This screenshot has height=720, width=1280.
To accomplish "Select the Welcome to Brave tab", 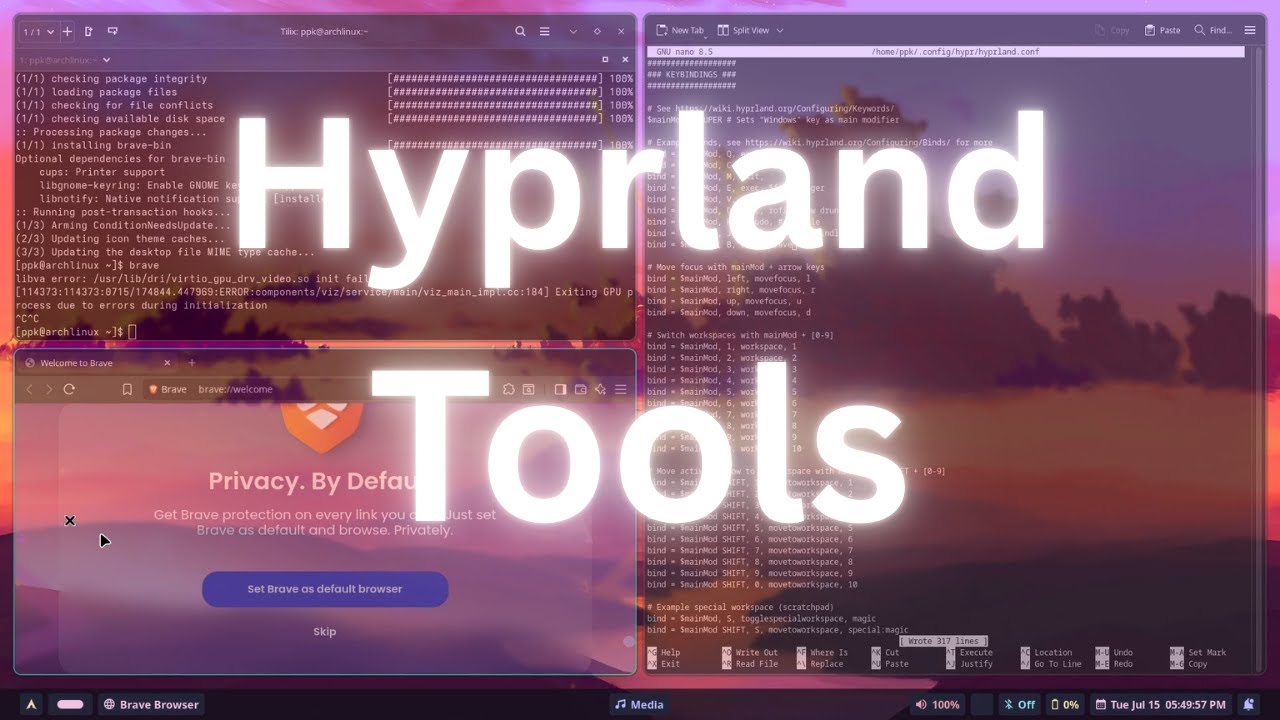I will [98, 363].
